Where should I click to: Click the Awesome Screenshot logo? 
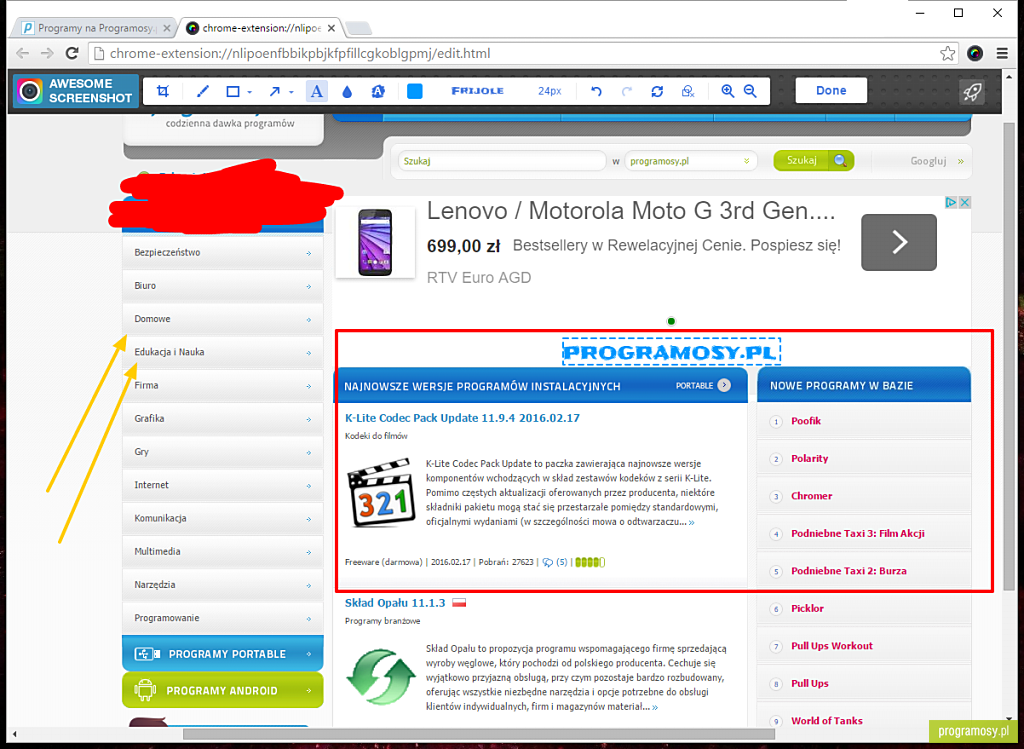[x=76, y=91]
